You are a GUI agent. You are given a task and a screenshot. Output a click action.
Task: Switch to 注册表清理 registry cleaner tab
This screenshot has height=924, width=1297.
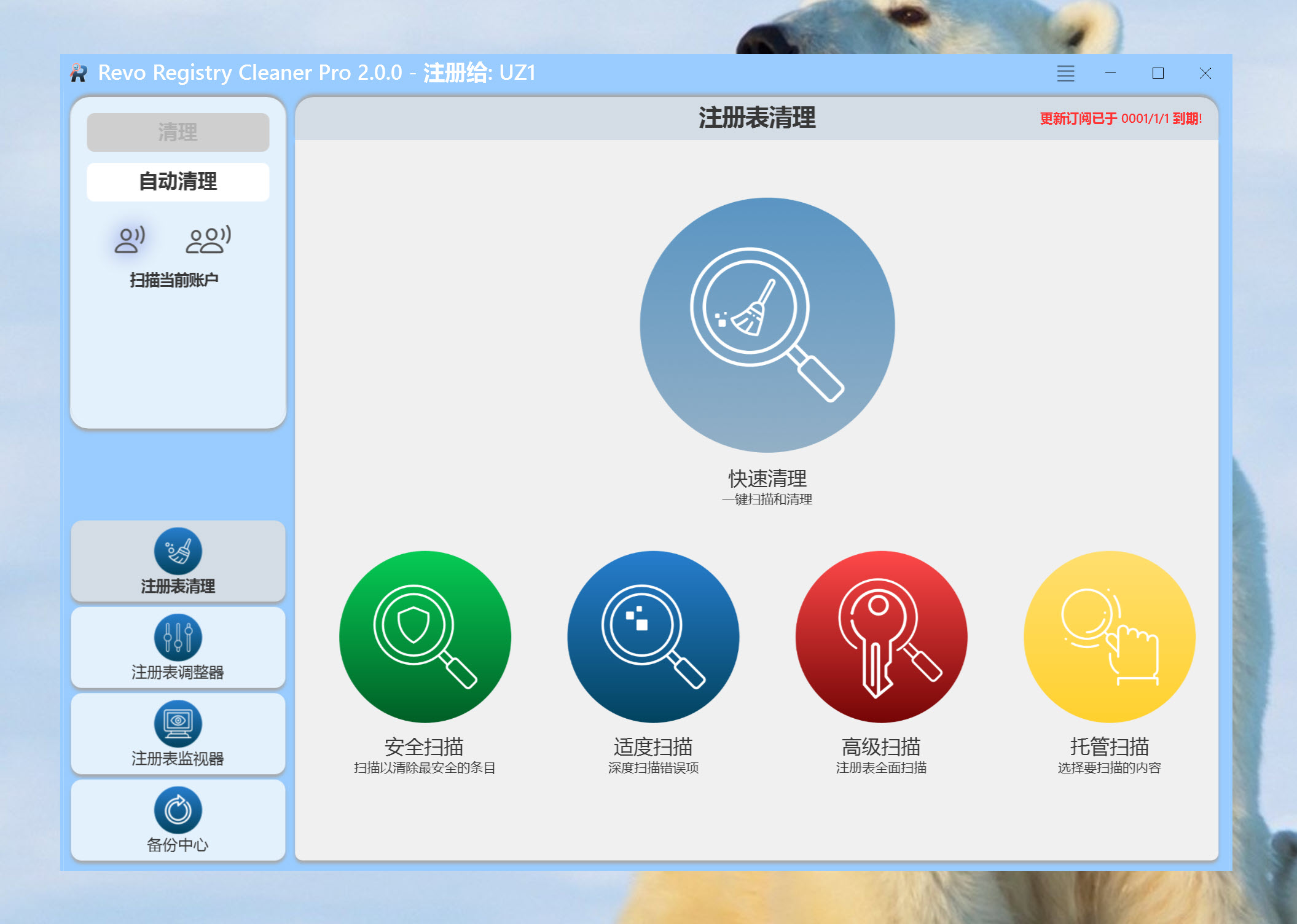coord(178,562)
